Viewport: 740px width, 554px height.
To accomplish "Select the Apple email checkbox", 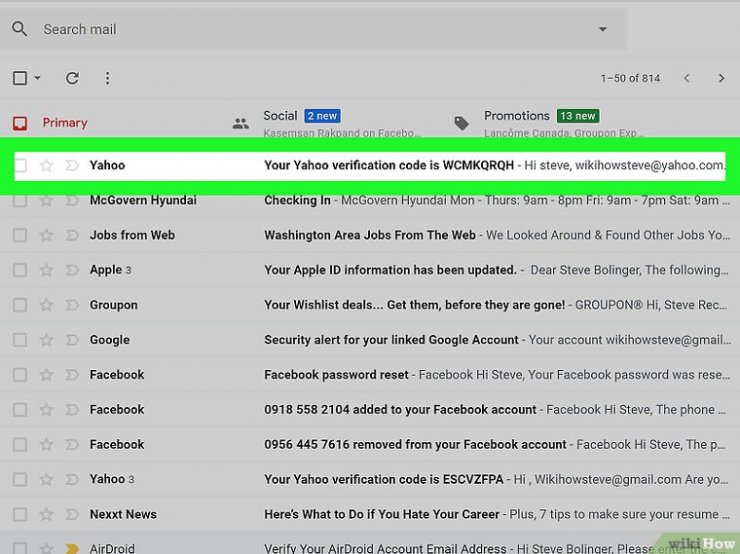I will click(x=20, y=270).
